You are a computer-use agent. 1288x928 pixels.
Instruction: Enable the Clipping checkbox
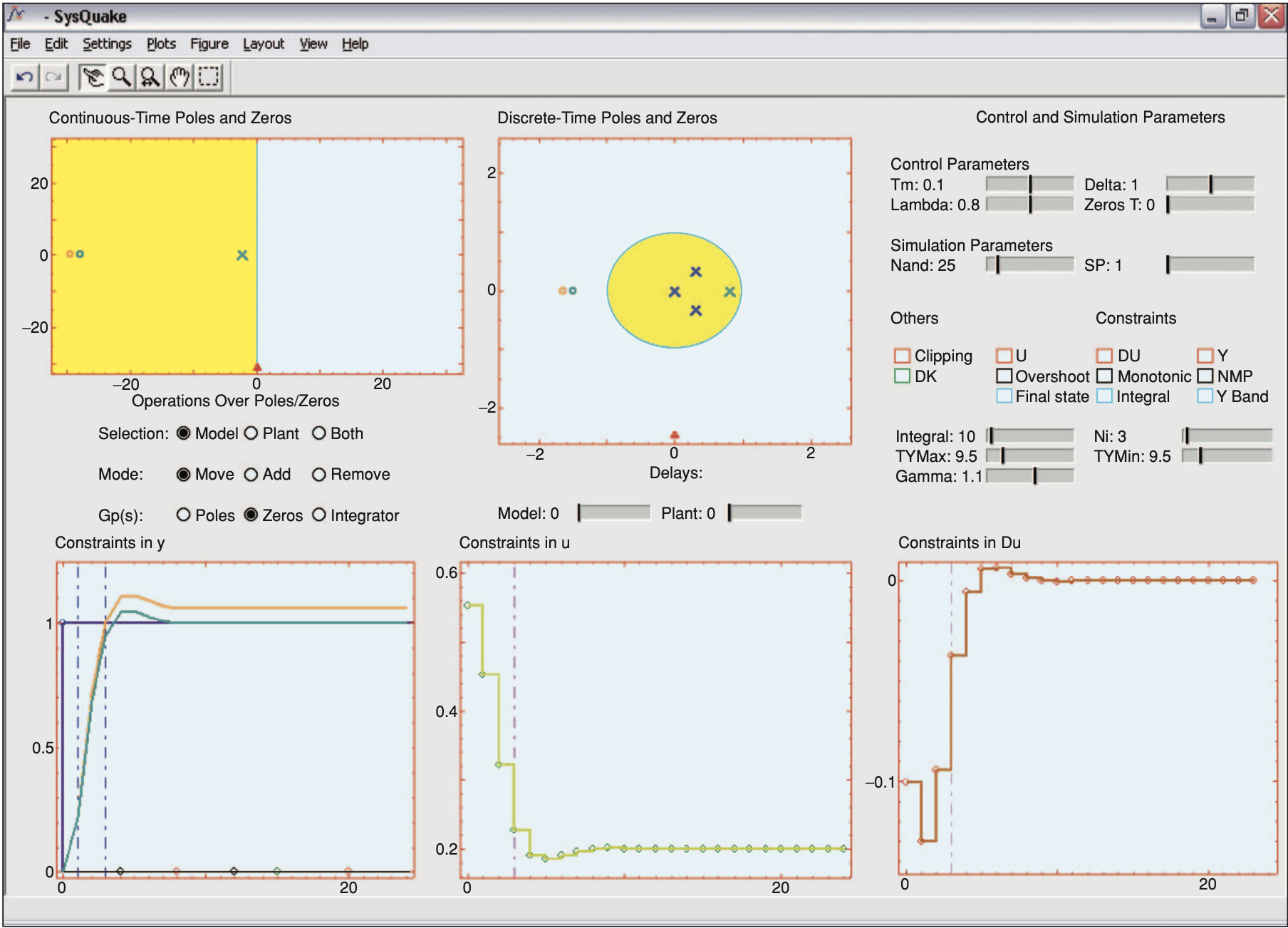tap(902, 356)
